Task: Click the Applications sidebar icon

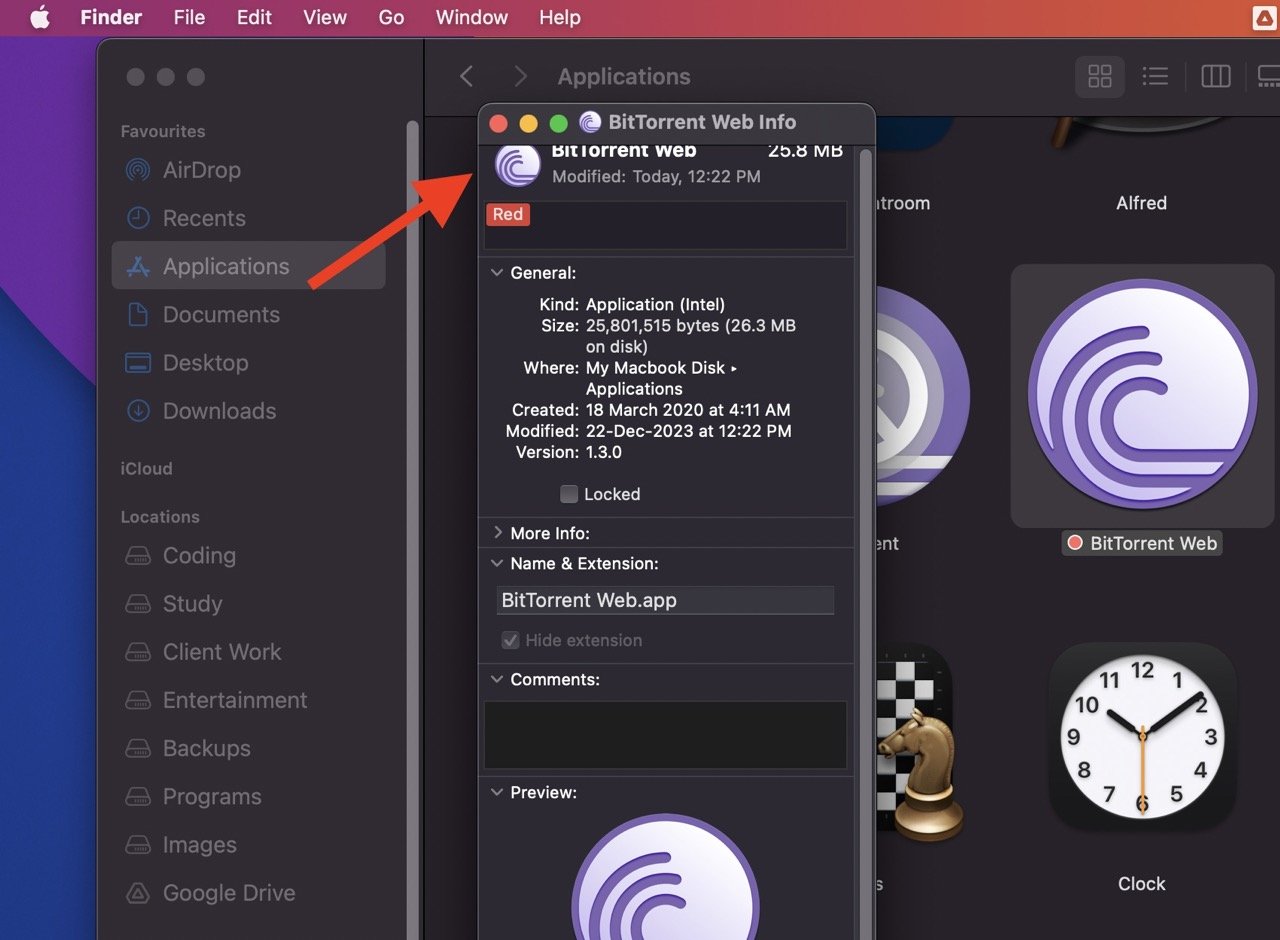Action: tap(137, 266)
